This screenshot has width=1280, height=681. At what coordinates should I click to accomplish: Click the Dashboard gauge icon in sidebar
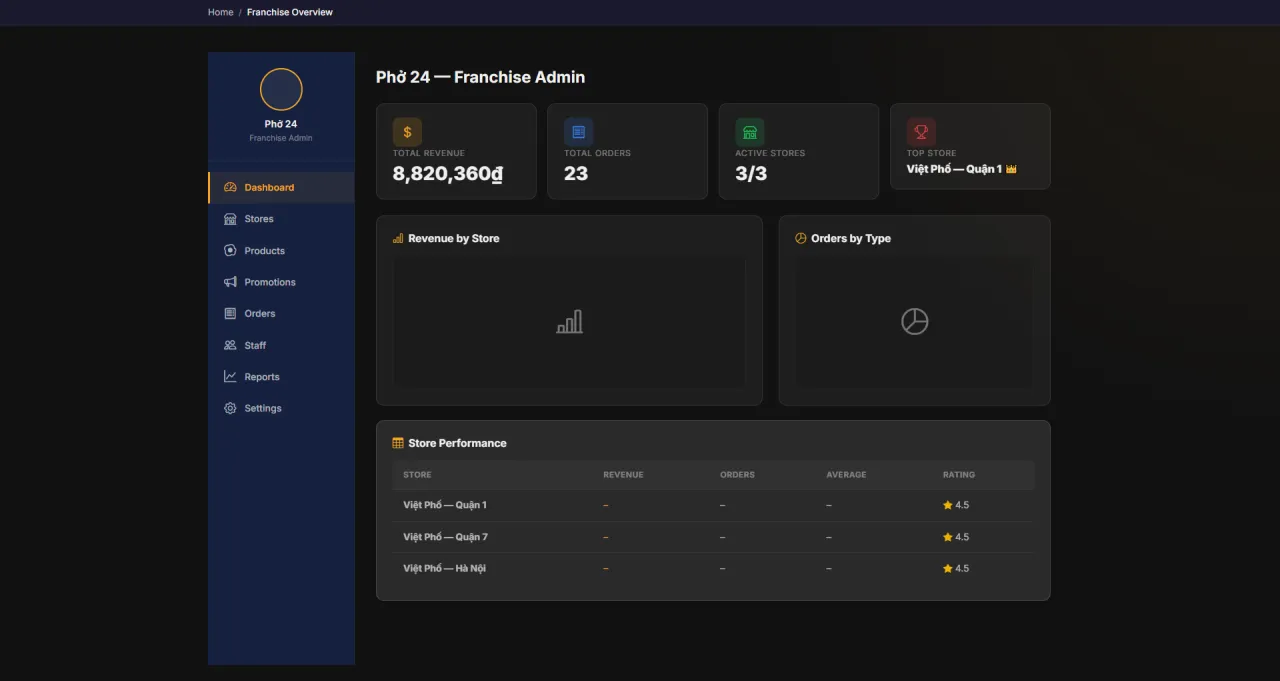230,187
